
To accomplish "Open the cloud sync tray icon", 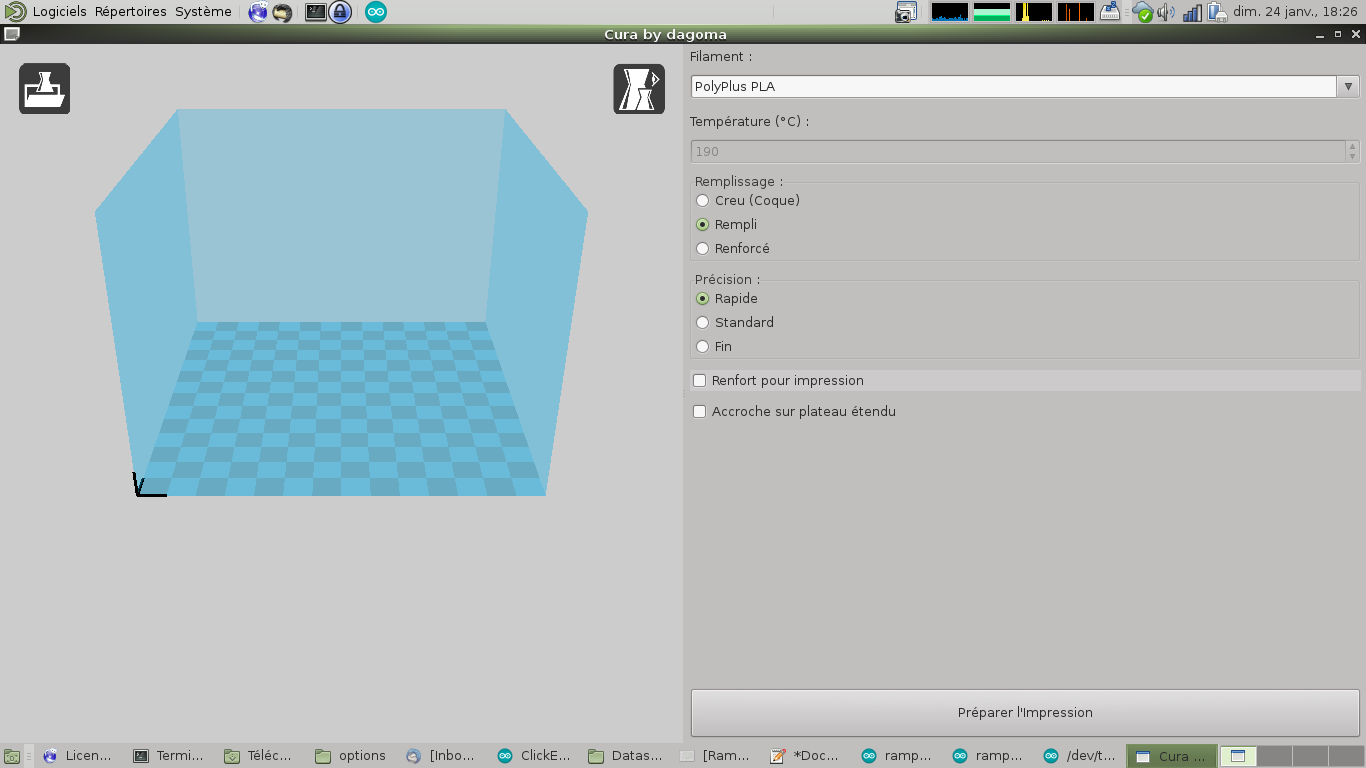I will [x=1142, y=12].
